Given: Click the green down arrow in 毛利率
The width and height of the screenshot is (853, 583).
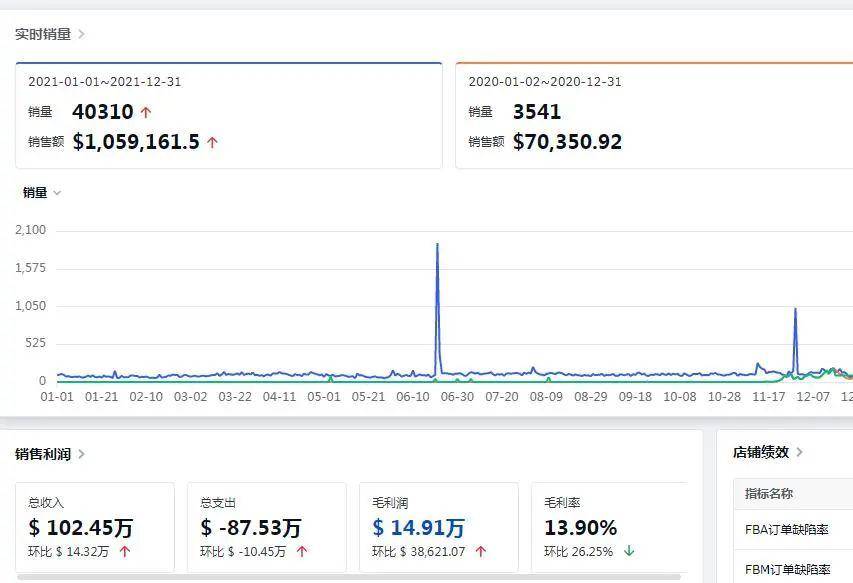Looking at the screenshot, I should [x=629, y=551].
